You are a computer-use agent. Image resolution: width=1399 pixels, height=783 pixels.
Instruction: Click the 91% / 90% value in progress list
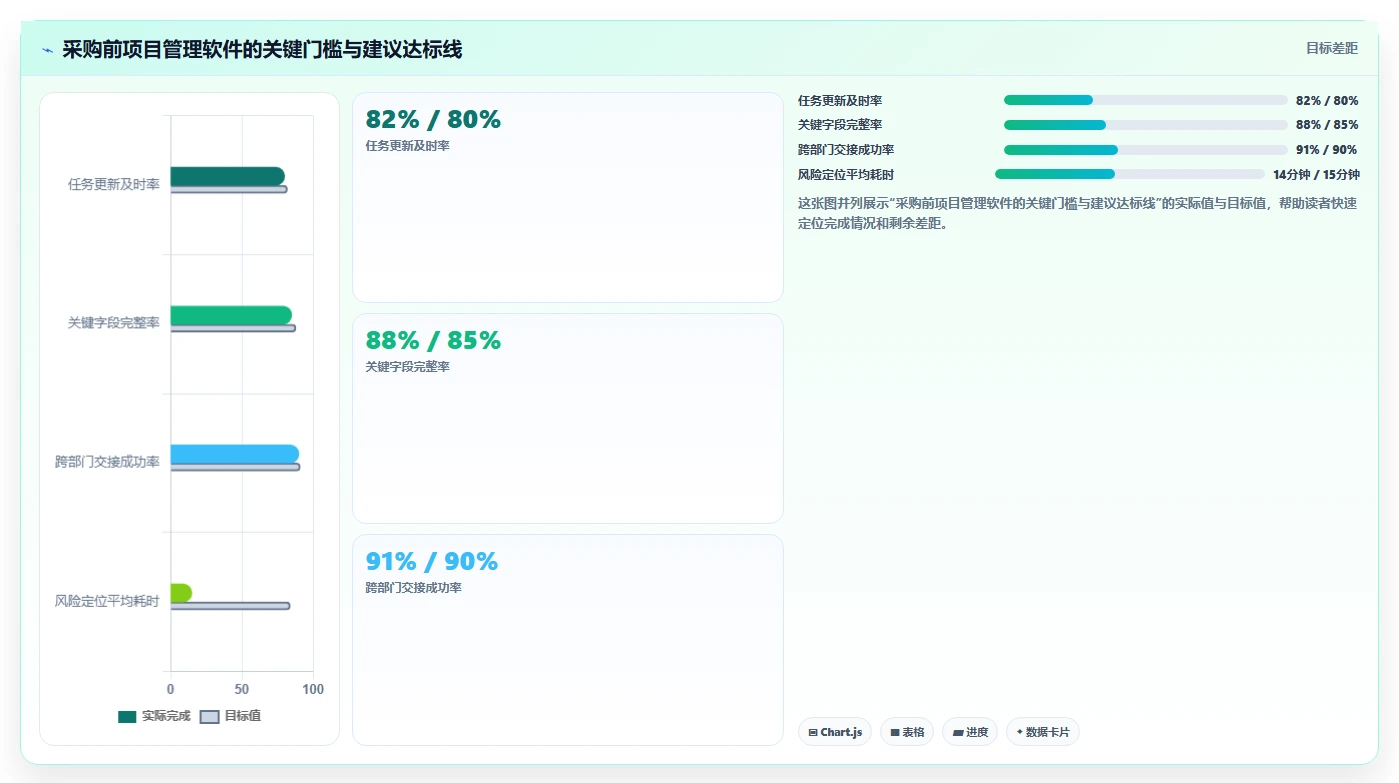point(1327,150)
